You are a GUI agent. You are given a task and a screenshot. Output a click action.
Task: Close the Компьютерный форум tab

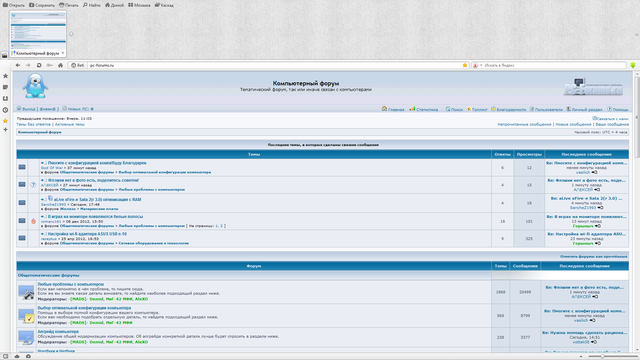(x=63, y=53)
